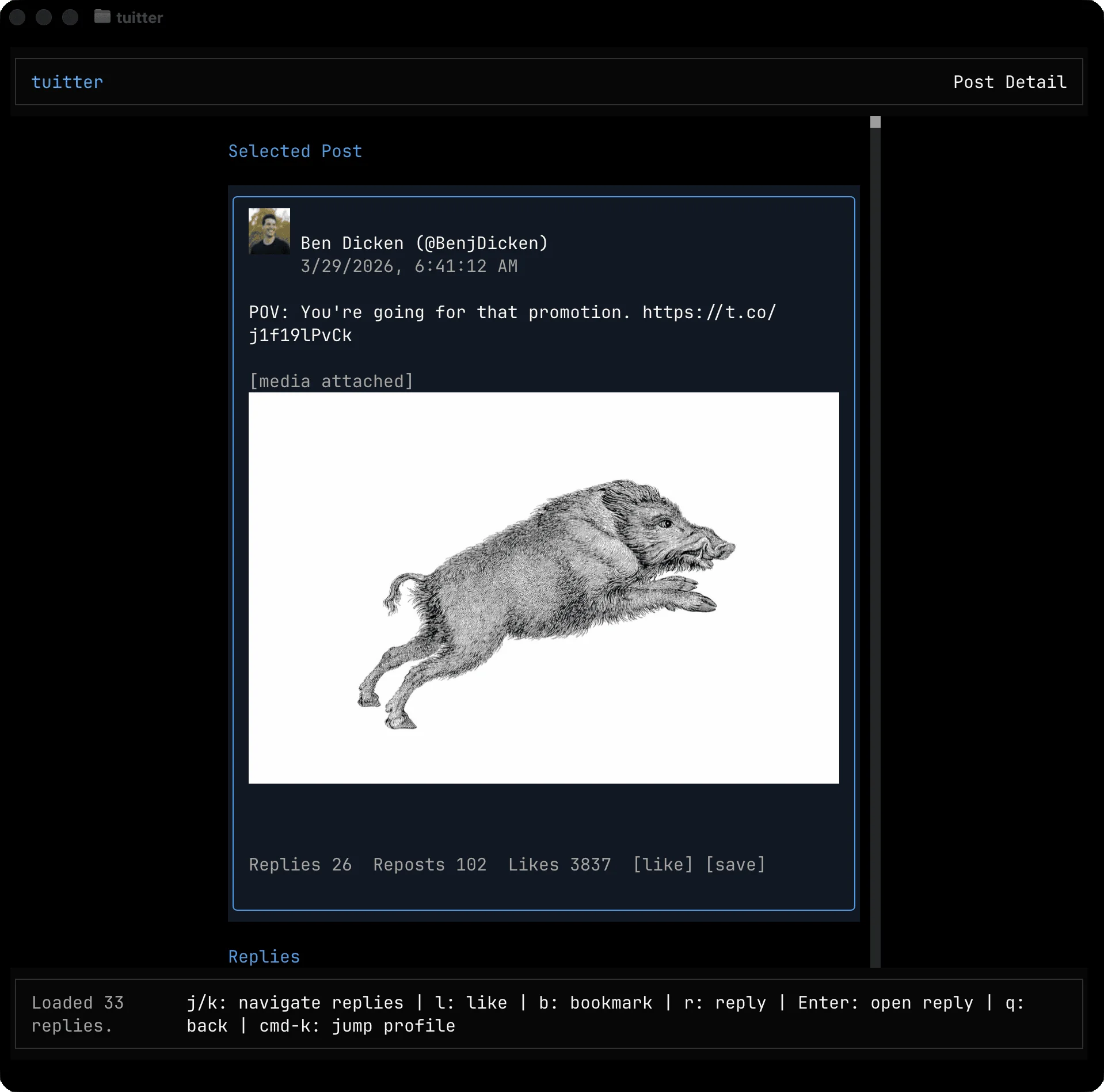Click the 'Reposts 102' count
Screen dimensions: 1104x1092
point(429,865)
